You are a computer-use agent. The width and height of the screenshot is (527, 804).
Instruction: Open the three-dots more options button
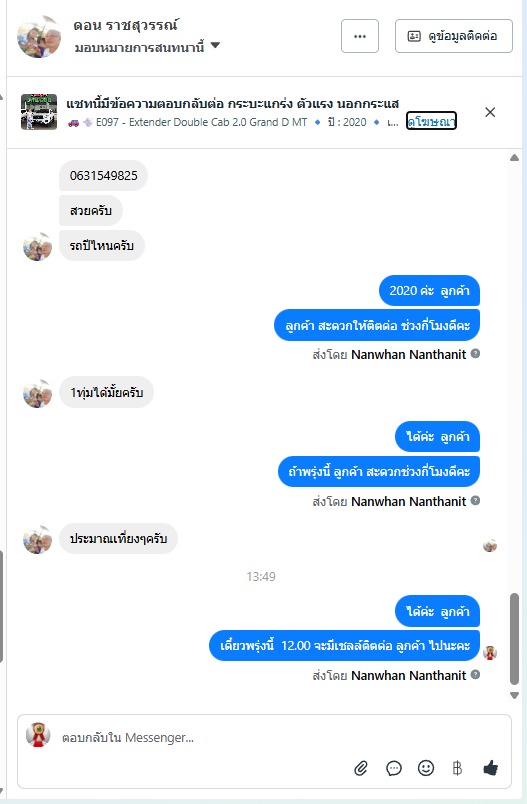click(360, 36)
